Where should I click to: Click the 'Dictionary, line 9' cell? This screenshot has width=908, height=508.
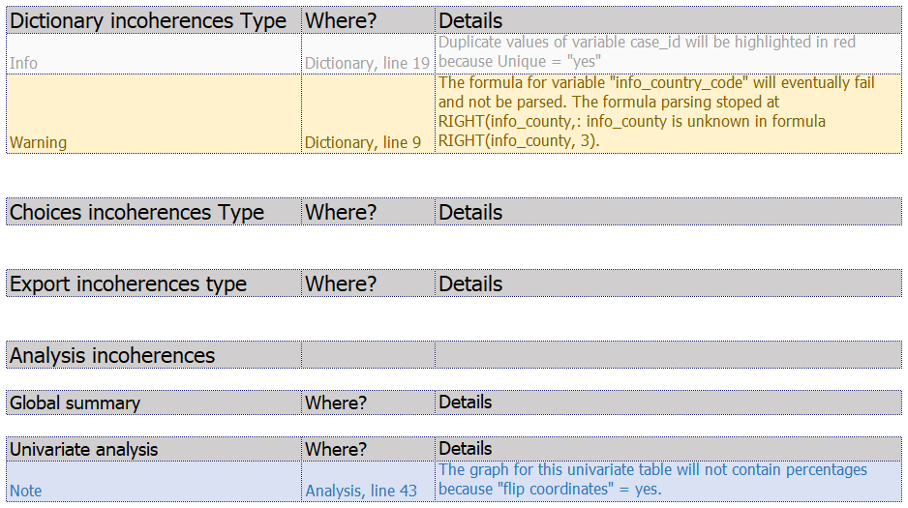point(368,114)
